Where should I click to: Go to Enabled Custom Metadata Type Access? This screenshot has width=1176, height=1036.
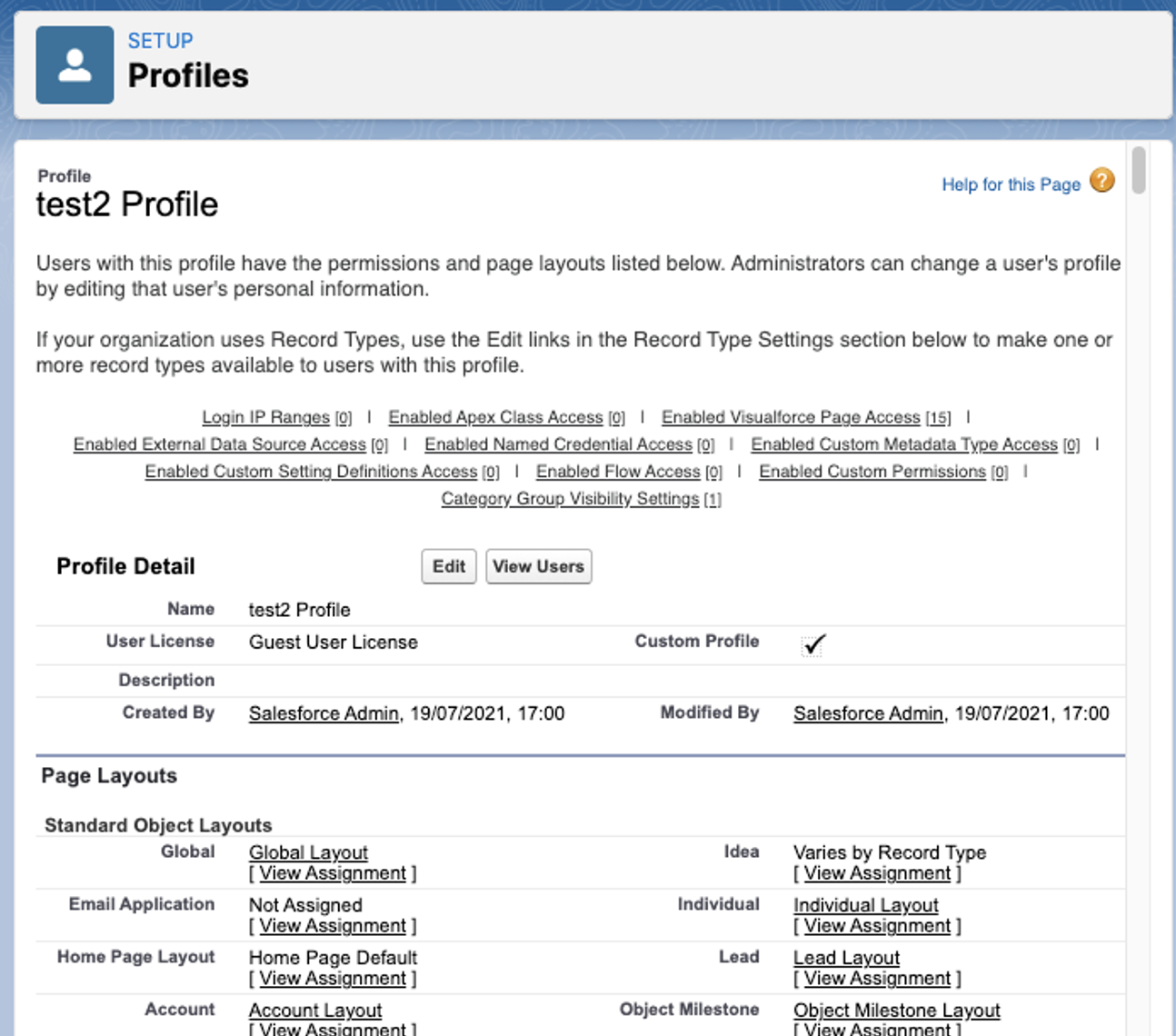903,444
